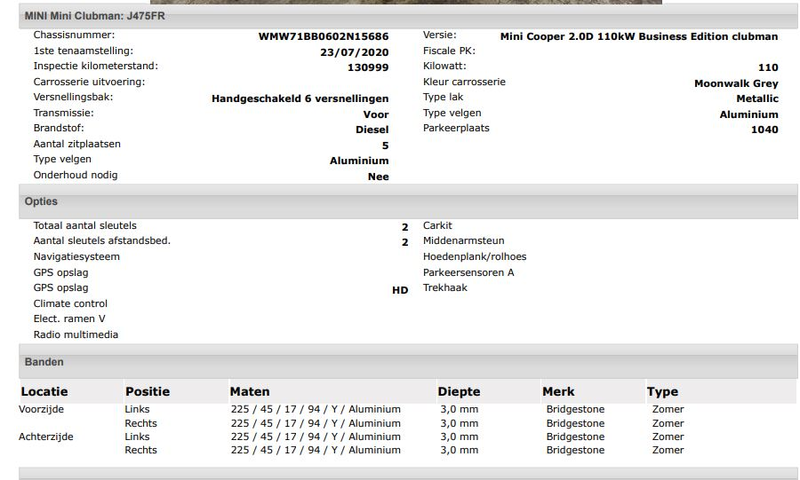The width and height of the screenshot is (800, 480).
Task: Click the Locatie column header
Action: [x=44, y=391]
